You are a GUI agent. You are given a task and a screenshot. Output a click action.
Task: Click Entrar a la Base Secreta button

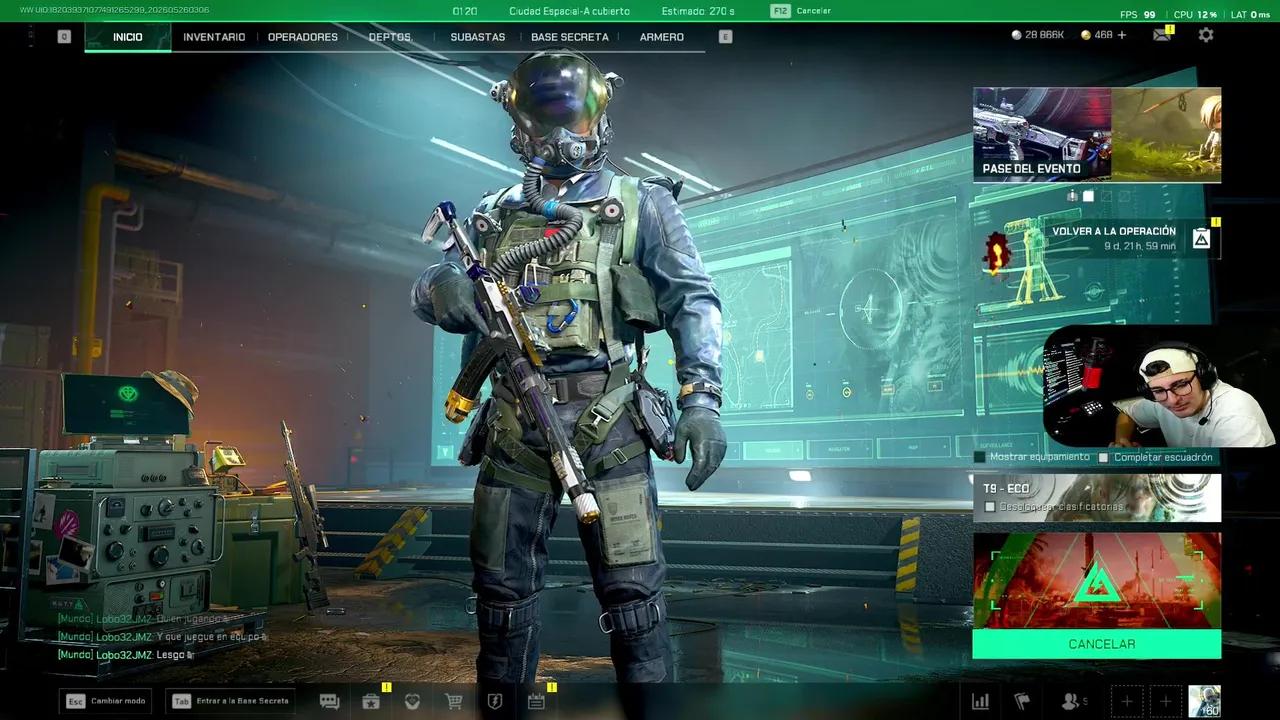pos(232,701)
